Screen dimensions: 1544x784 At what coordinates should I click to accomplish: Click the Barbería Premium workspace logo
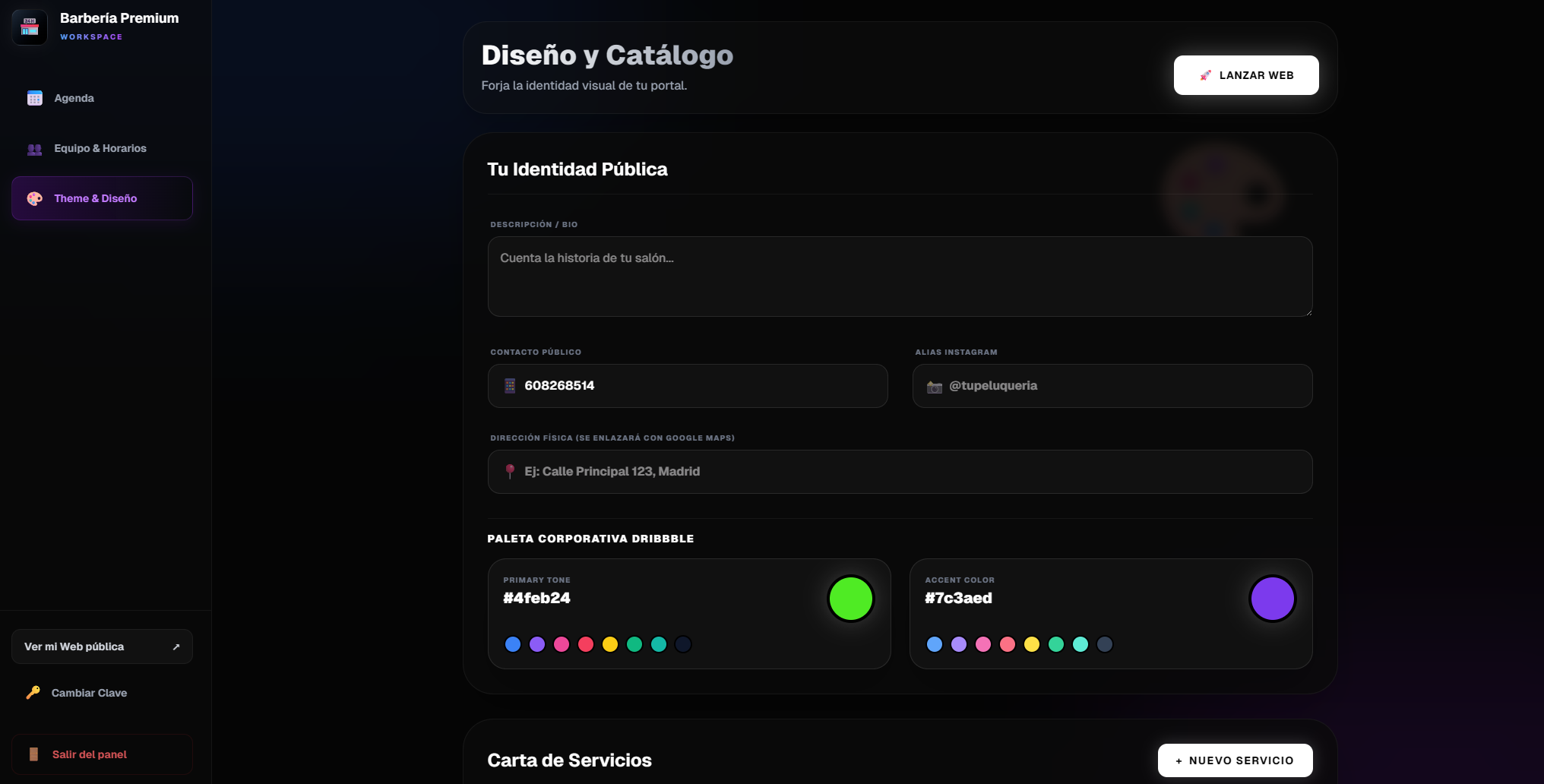tap(30, 27)
